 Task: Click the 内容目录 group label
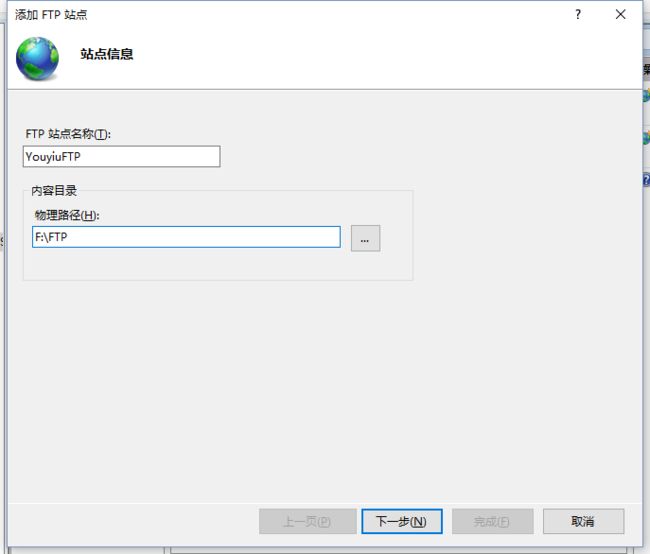point(54,191)
